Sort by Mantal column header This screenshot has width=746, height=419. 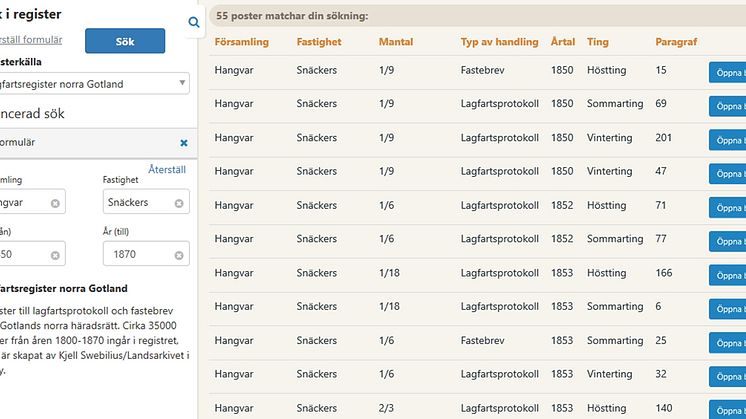(396, 42)
